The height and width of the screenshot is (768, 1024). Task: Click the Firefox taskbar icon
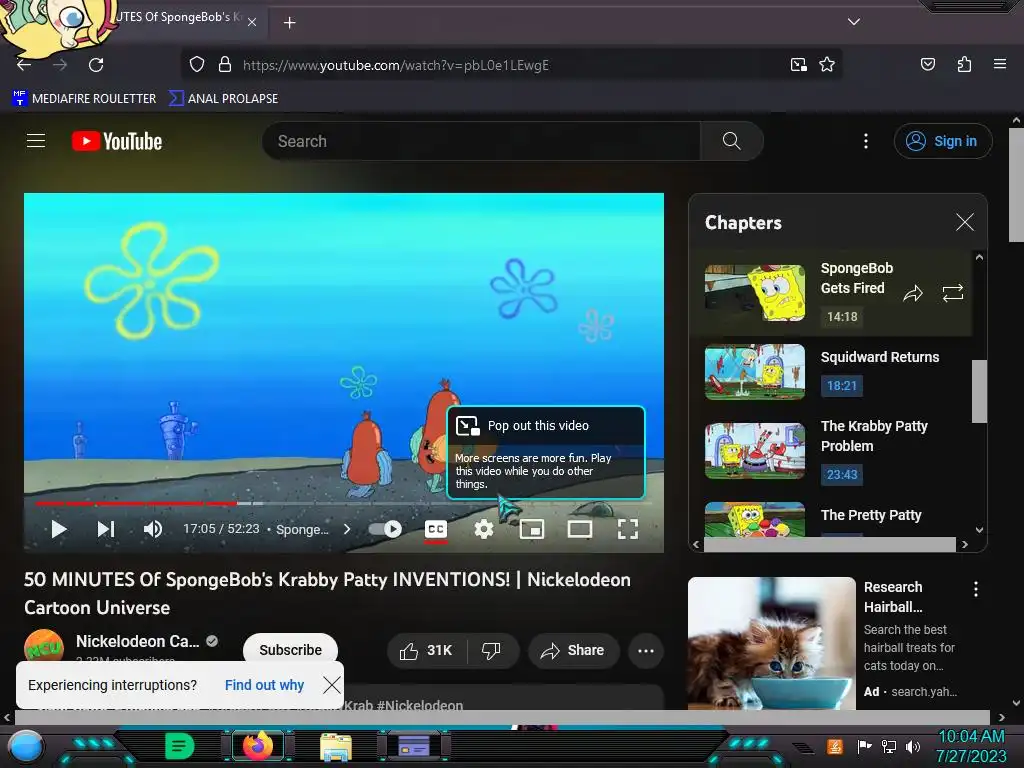pyautogui.click(x=257, y=746)
